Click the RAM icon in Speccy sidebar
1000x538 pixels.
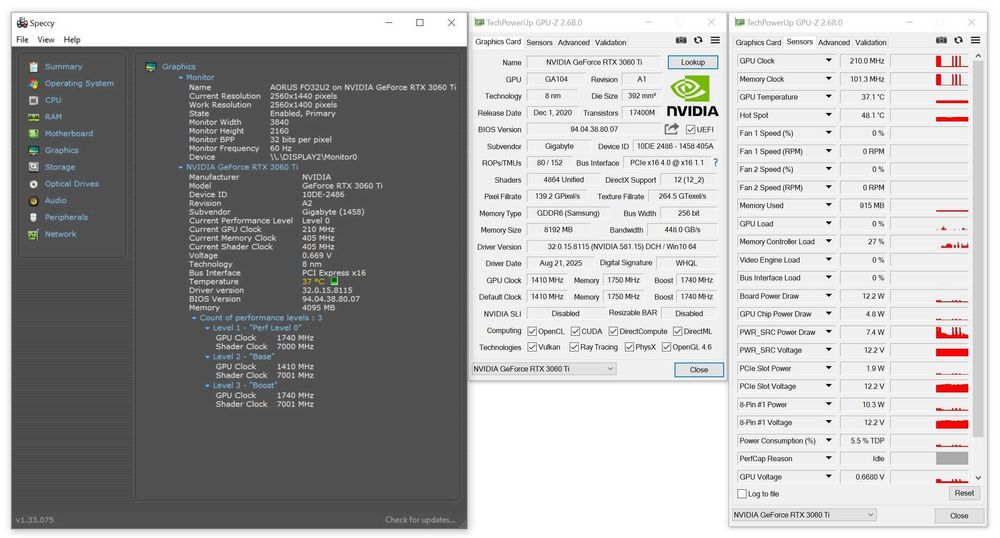(x=34, y=117)
